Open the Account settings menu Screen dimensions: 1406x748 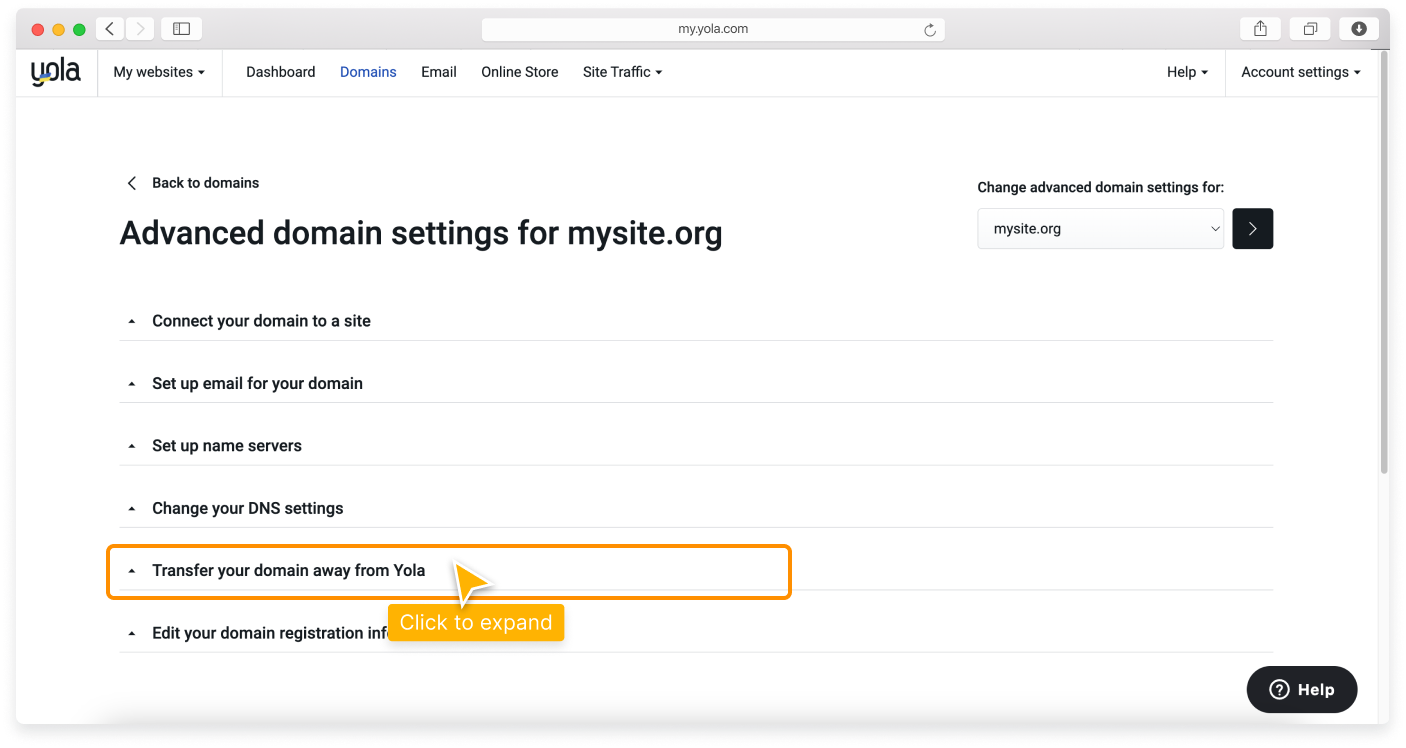tap(1300, 71)
